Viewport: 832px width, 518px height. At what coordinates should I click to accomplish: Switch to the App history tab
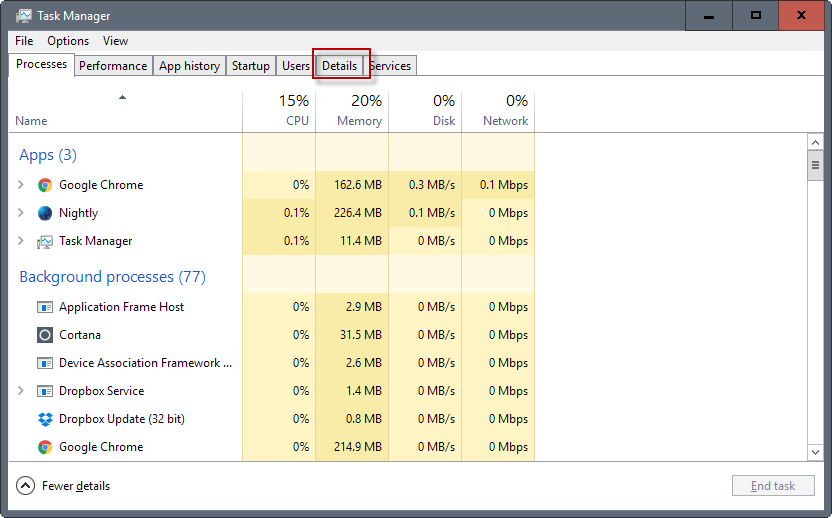(x=189, y=66)
